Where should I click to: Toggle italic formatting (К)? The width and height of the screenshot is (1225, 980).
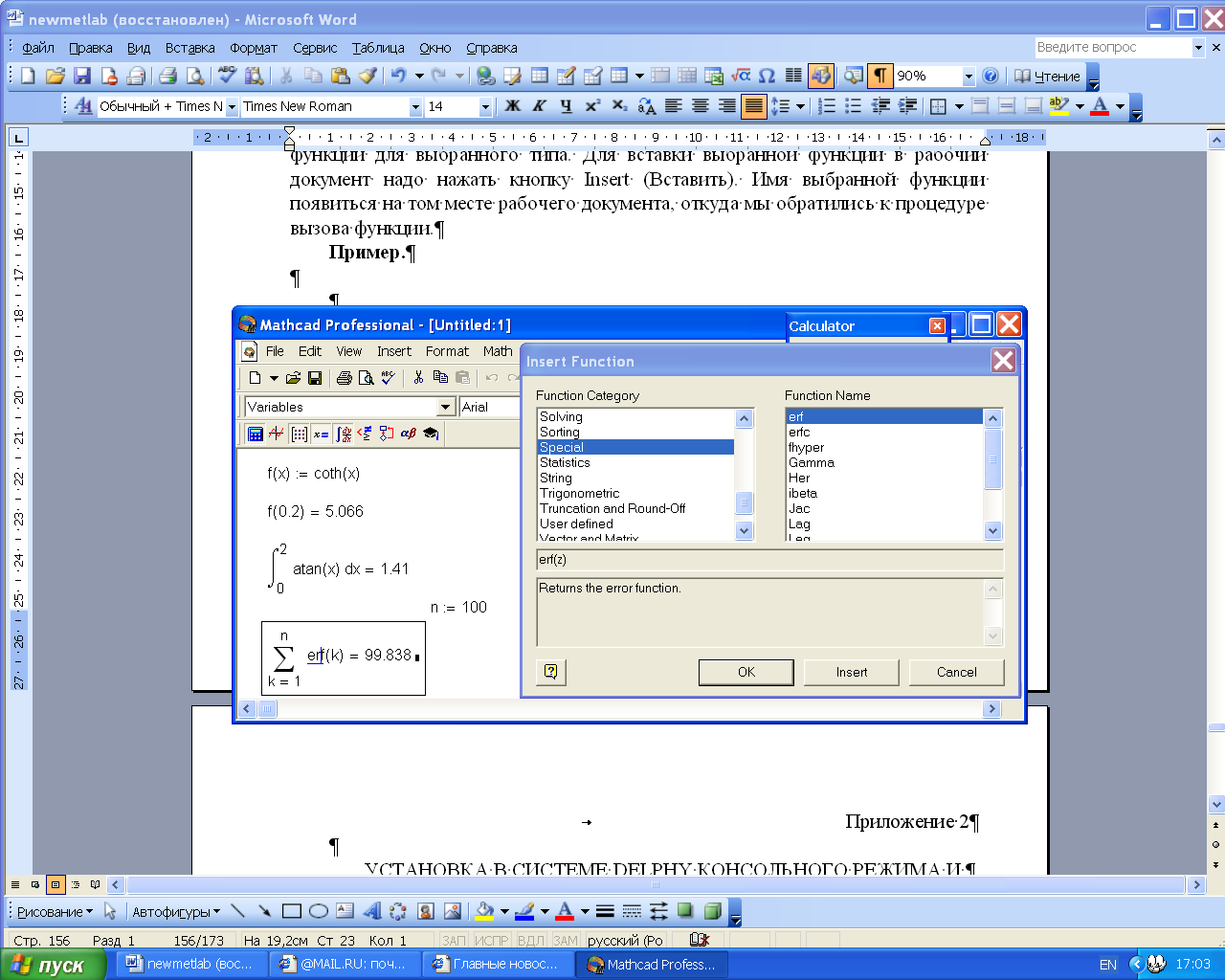[x=540, y=106]
